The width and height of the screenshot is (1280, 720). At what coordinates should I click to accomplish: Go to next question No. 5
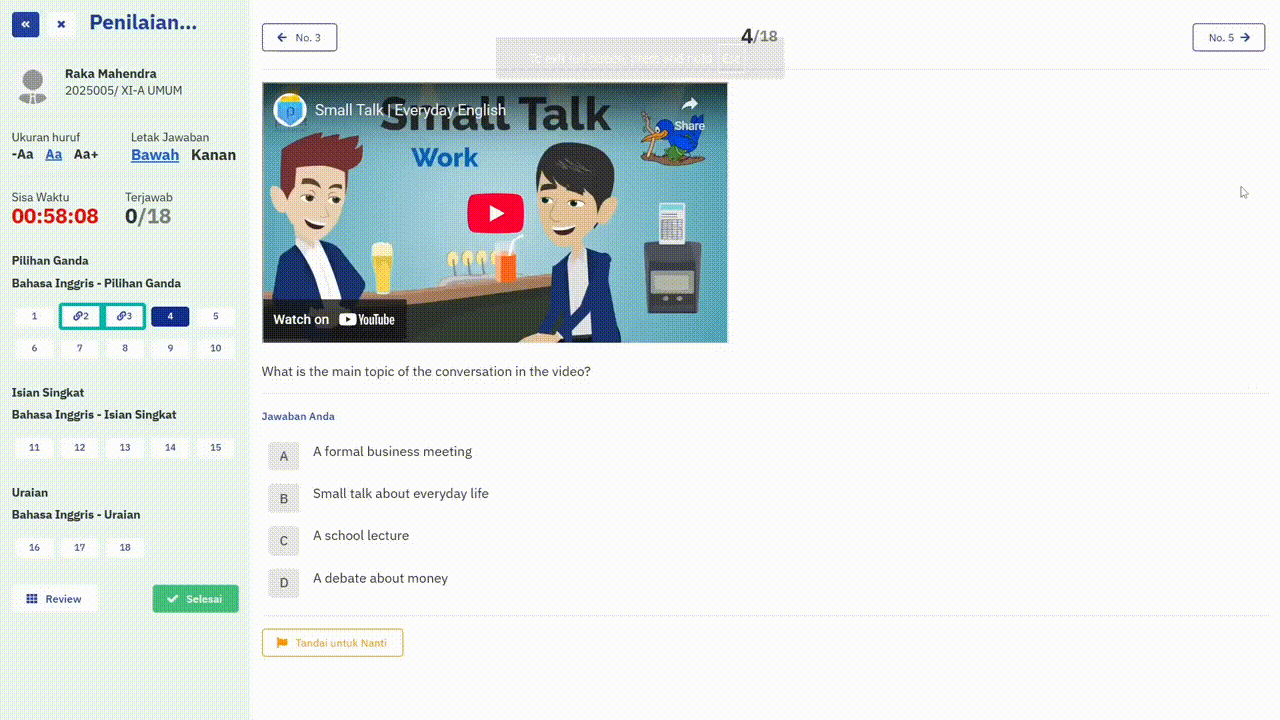[x=1228, y=38]
